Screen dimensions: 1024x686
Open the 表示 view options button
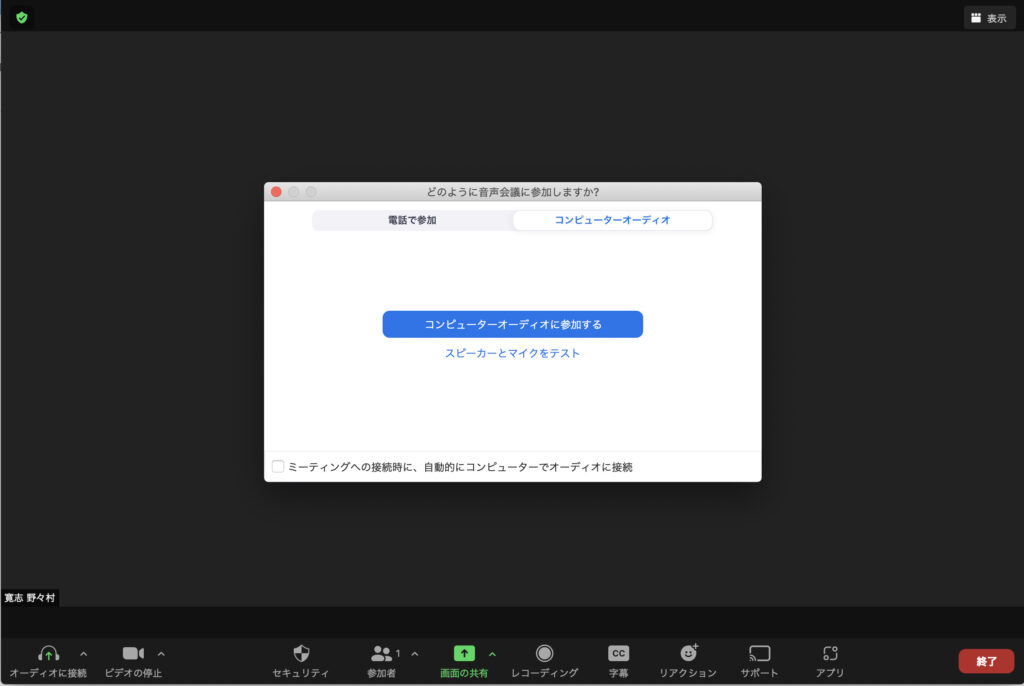pyautogui.click(x=989, y=18)
